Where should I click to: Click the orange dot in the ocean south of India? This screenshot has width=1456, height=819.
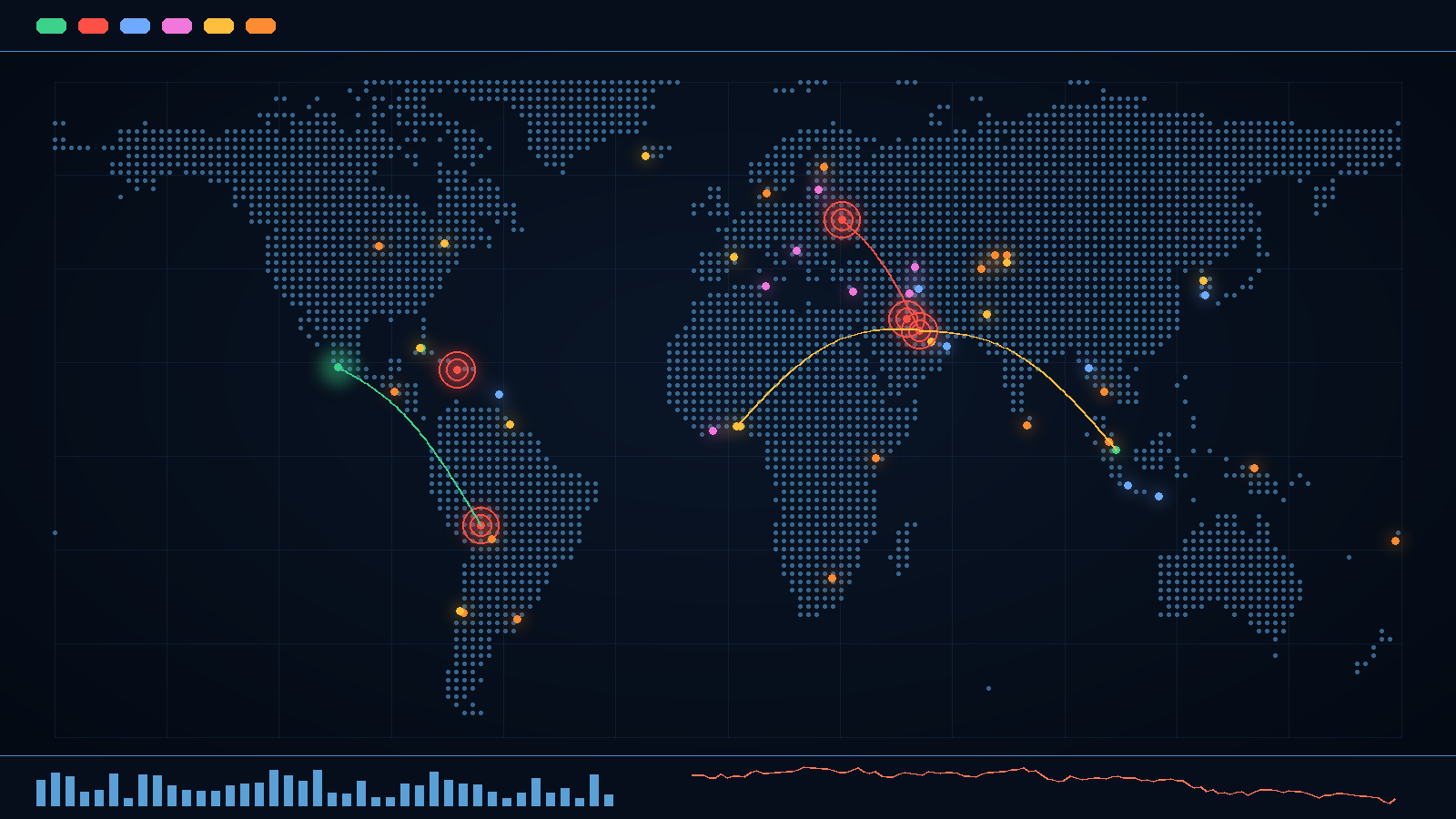[1026, 425]
